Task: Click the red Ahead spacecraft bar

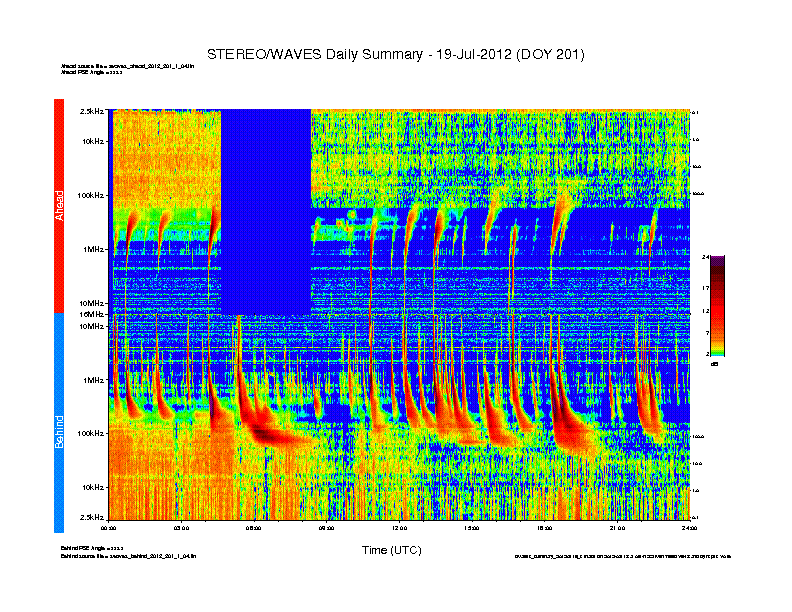Action: tap(59, 206)
